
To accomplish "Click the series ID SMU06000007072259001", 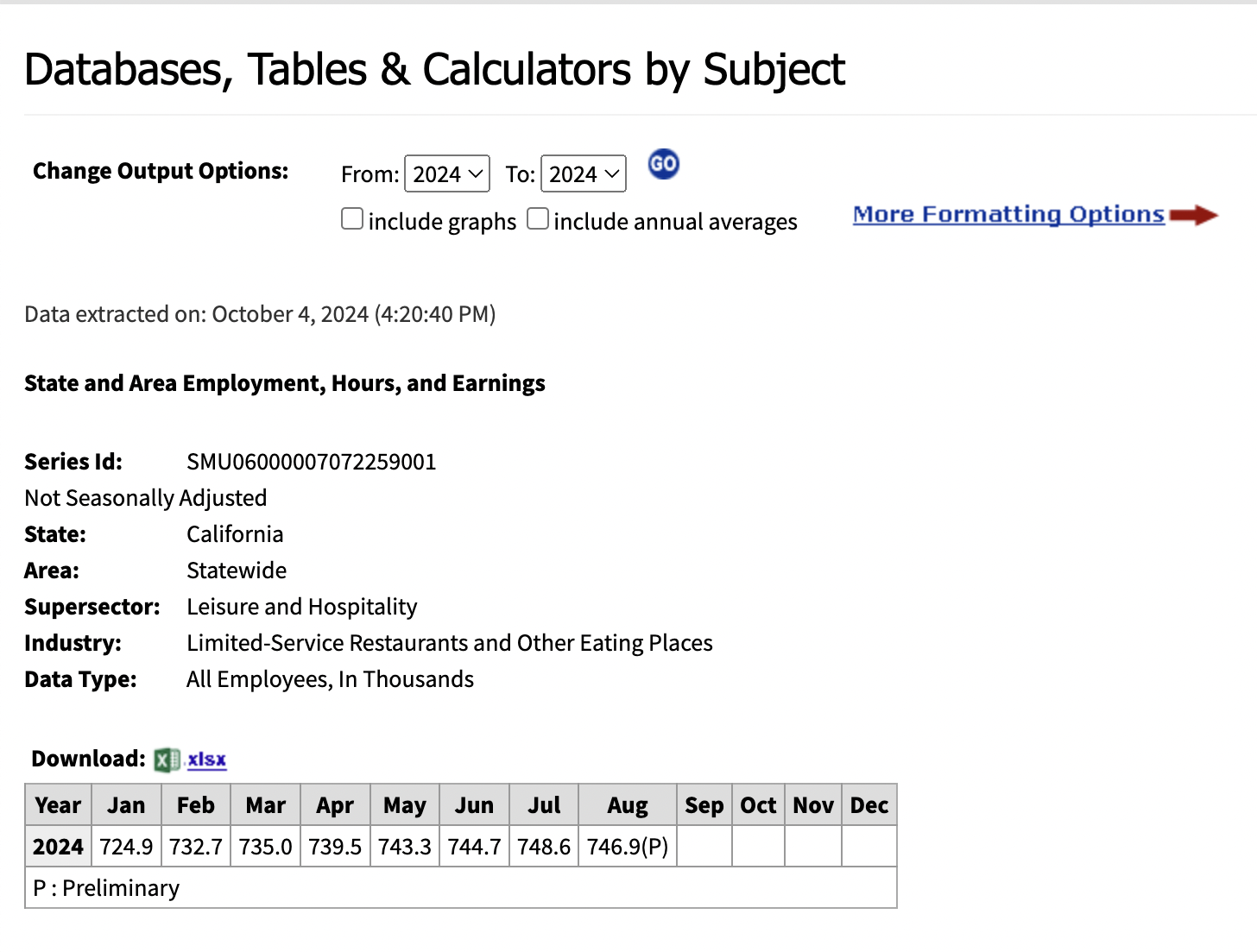I will click(312, 462).
